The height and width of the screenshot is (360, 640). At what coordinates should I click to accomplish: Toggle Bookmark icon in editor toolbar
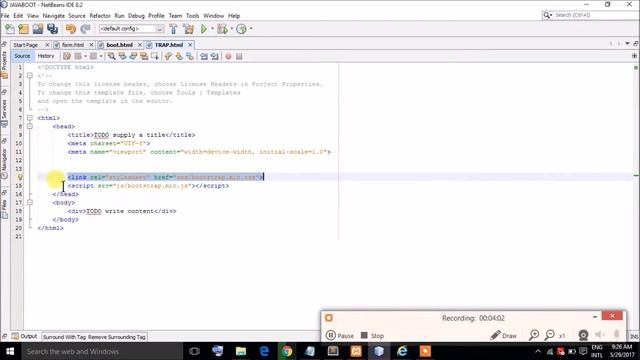[x=190, y=56]
